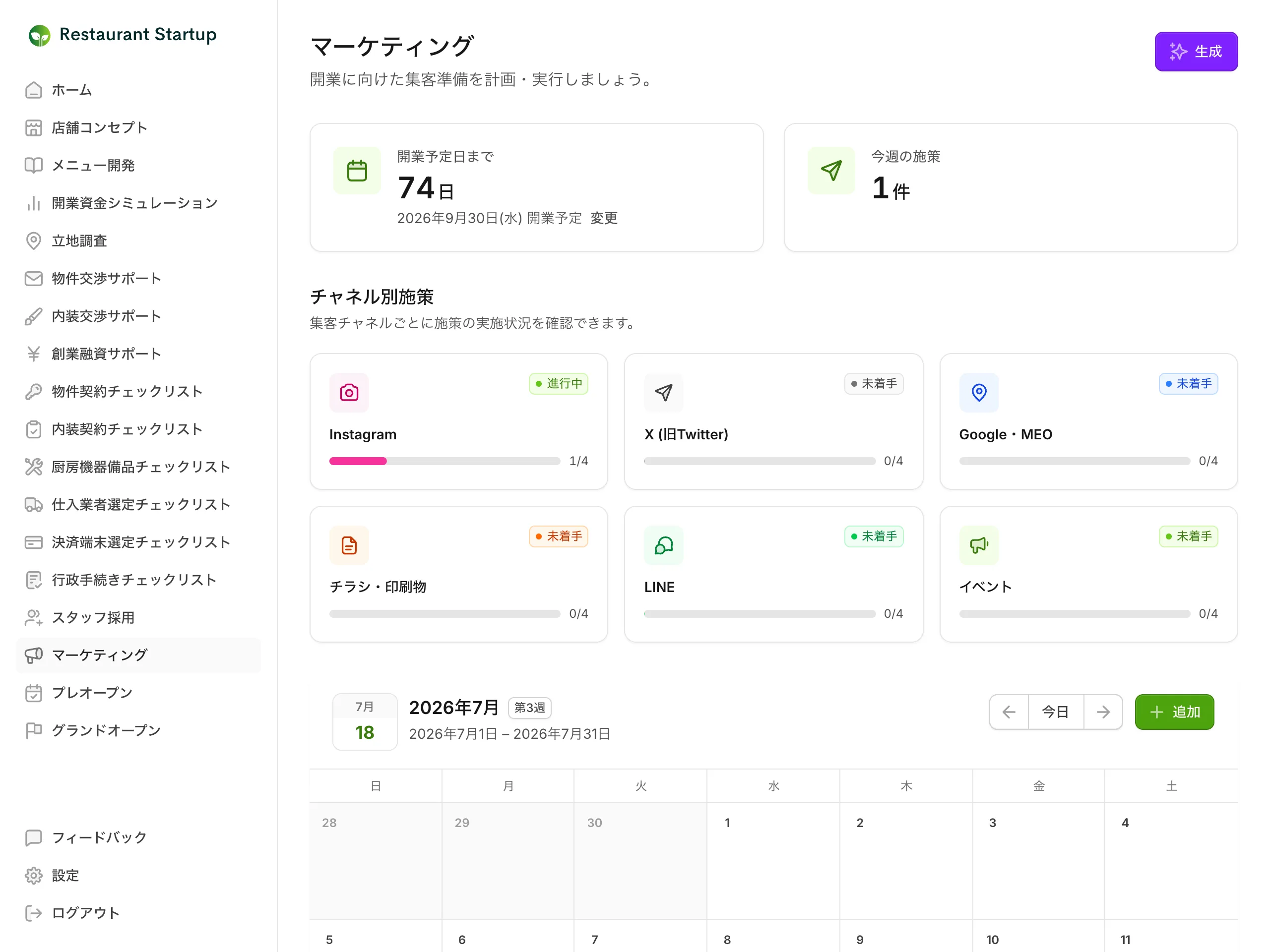This screenshot has width=1270, height=952.
Task: Click the 2026年7月 calendar heading
Action: coord(453,708)
